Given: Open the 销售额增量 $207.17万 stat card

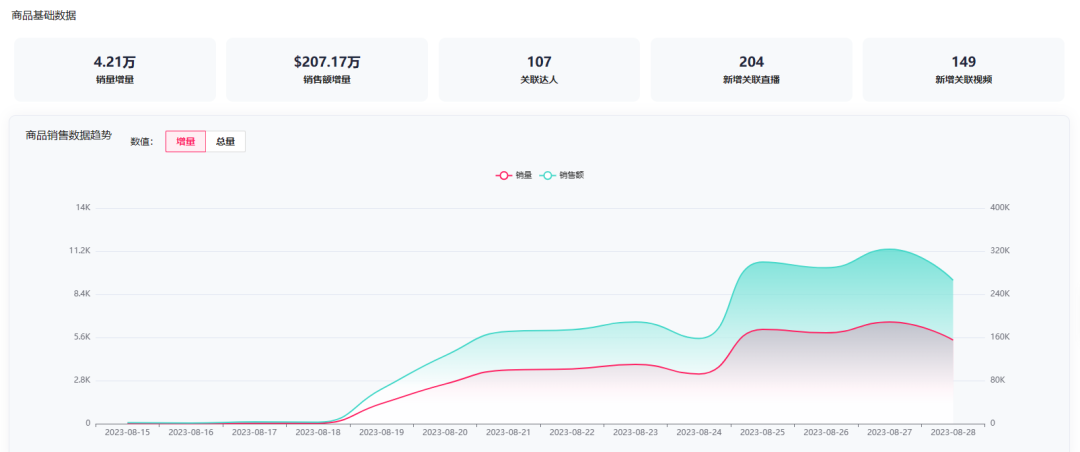Looking at the screenshot, I should [x=327, y=69].
